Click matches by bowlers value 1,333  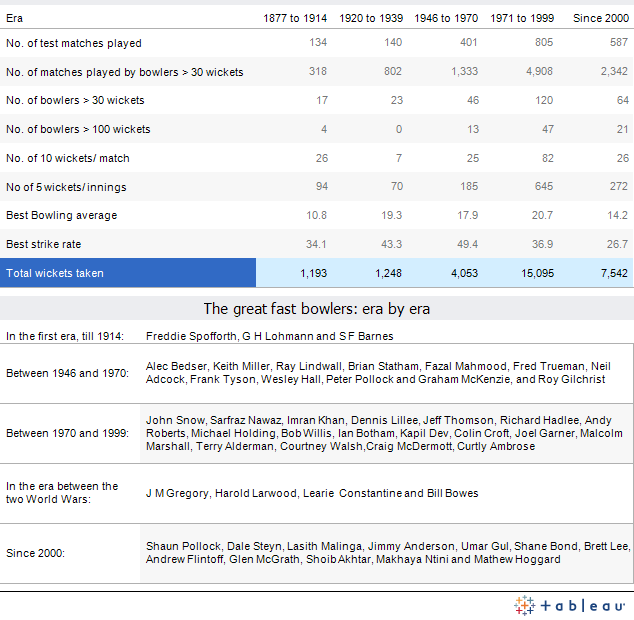pos(465,72)
